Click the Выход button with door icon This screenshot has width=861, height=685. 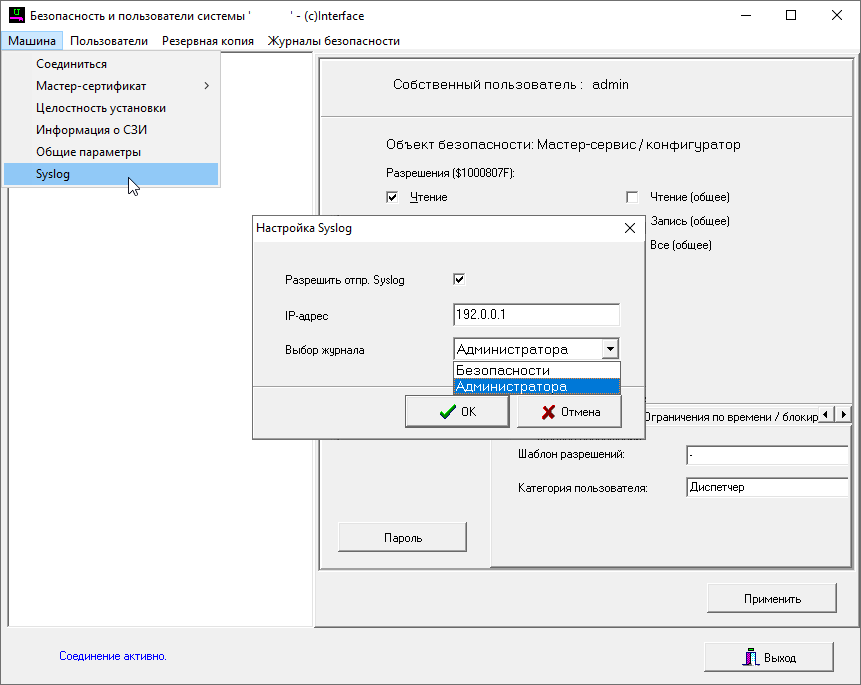[x=768, y=657]
